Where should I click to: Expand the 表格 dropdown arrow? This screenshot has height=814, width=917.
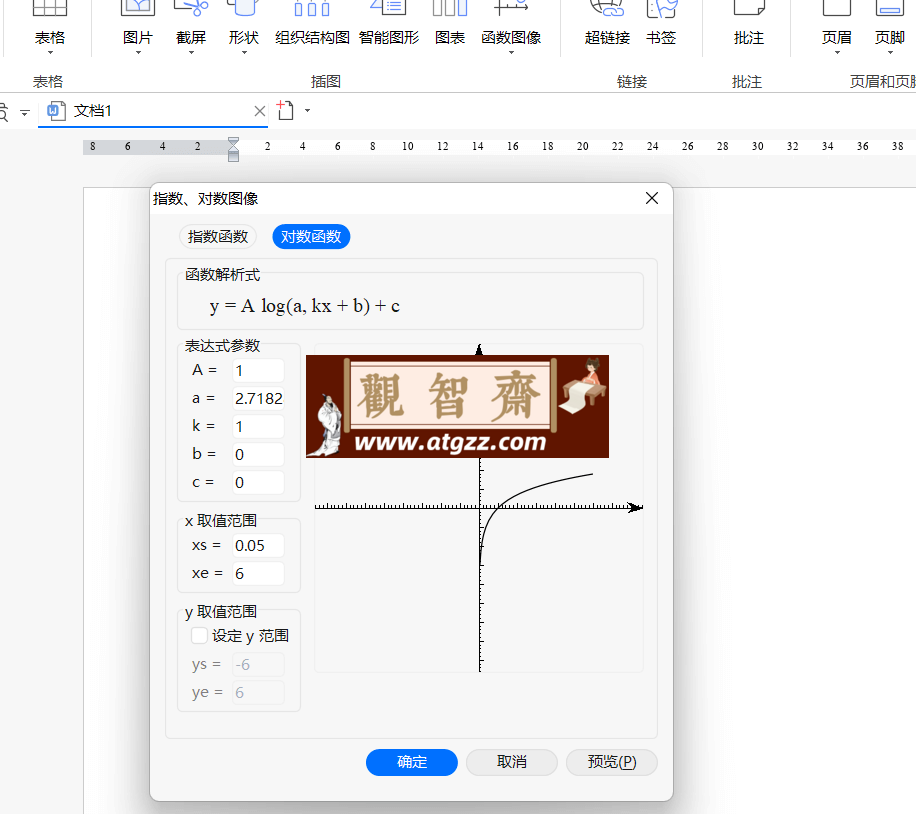[x=50, y=53]
